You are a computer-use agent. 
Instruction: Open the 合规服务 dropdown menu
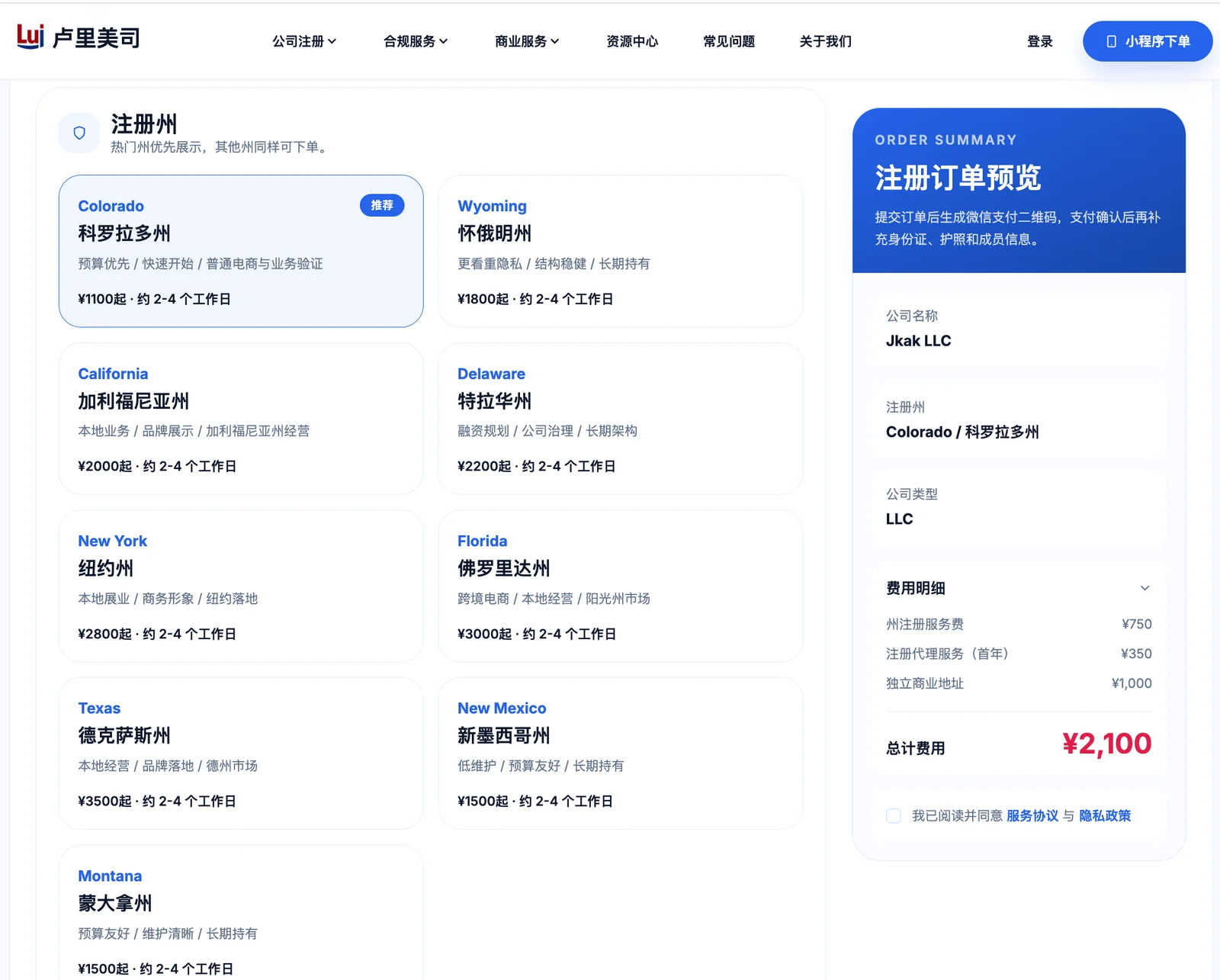(x=416, y=41)
